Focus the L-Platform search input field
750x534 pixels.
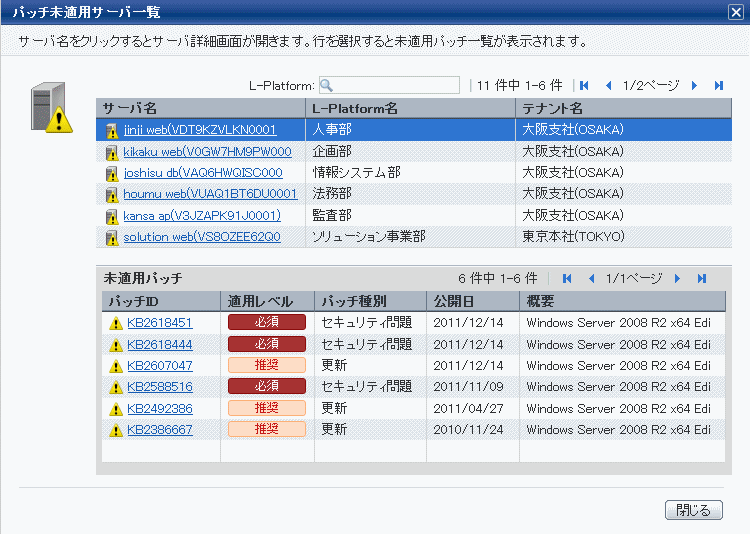389,85
